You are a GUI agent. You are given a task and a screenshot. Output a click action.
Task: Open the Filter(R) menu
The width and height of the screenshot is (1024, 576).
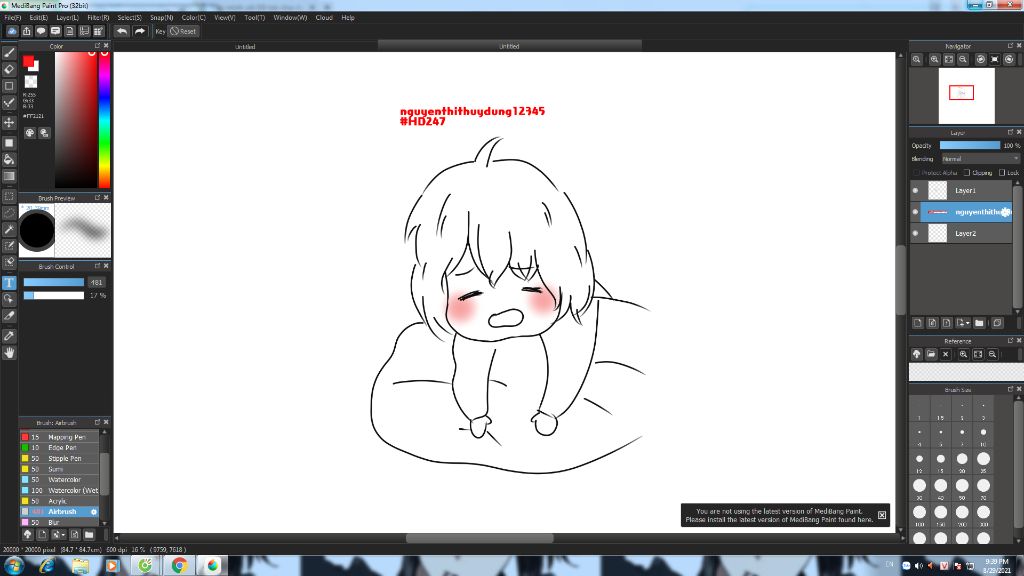[x=99, y=18]
